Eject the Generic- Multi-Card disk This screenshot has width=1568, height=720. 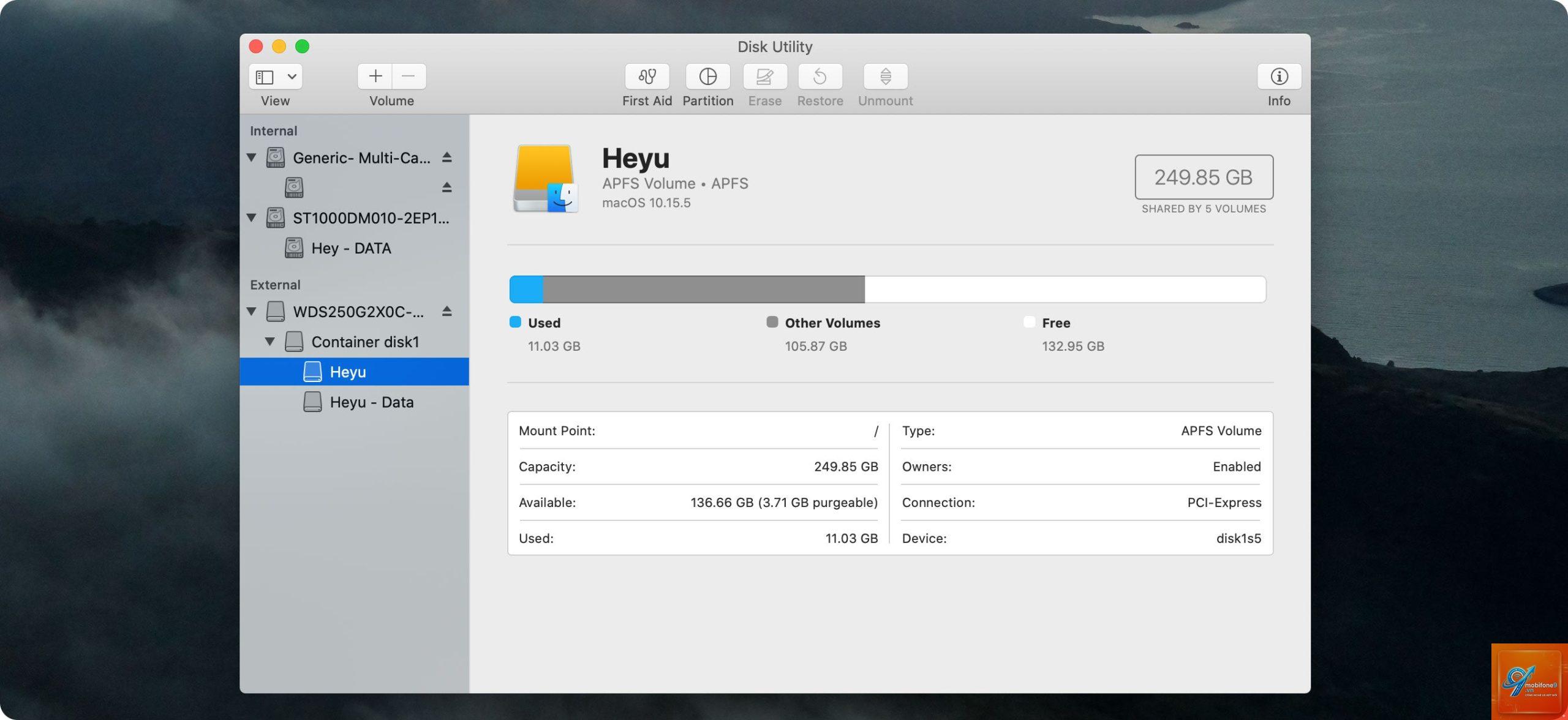pyautogui.click(x=447, y=157)
